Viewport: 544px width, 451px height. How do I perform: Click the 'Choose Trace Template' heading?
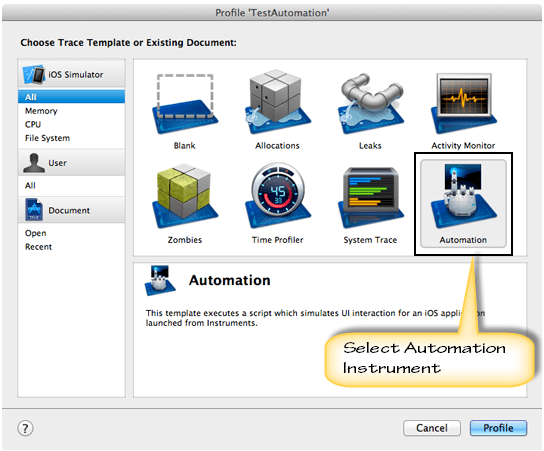[128, 43]
